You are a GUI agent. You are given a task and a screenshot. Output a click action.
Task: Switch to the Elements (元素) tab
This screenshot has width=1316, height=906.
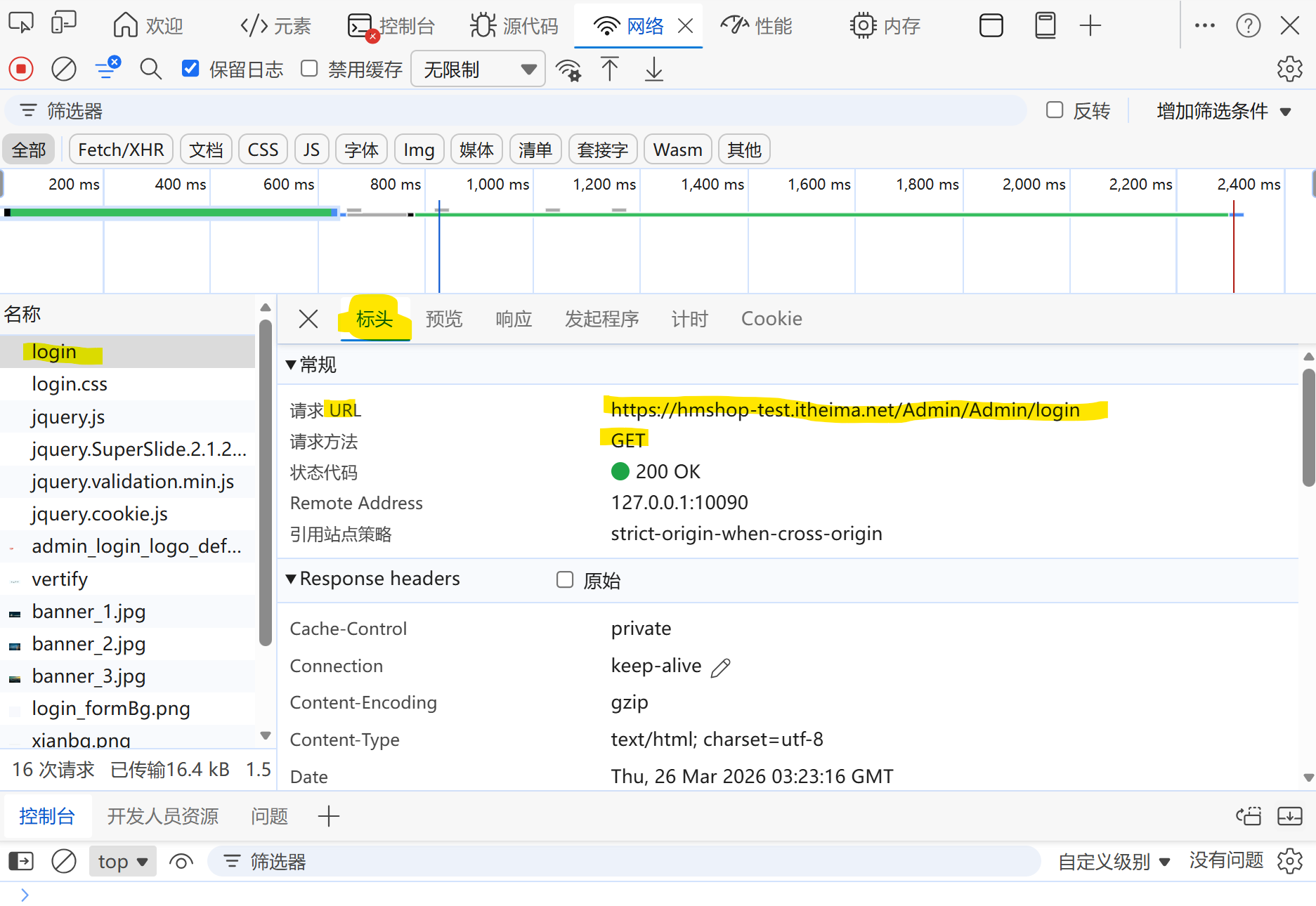[275, 26]
